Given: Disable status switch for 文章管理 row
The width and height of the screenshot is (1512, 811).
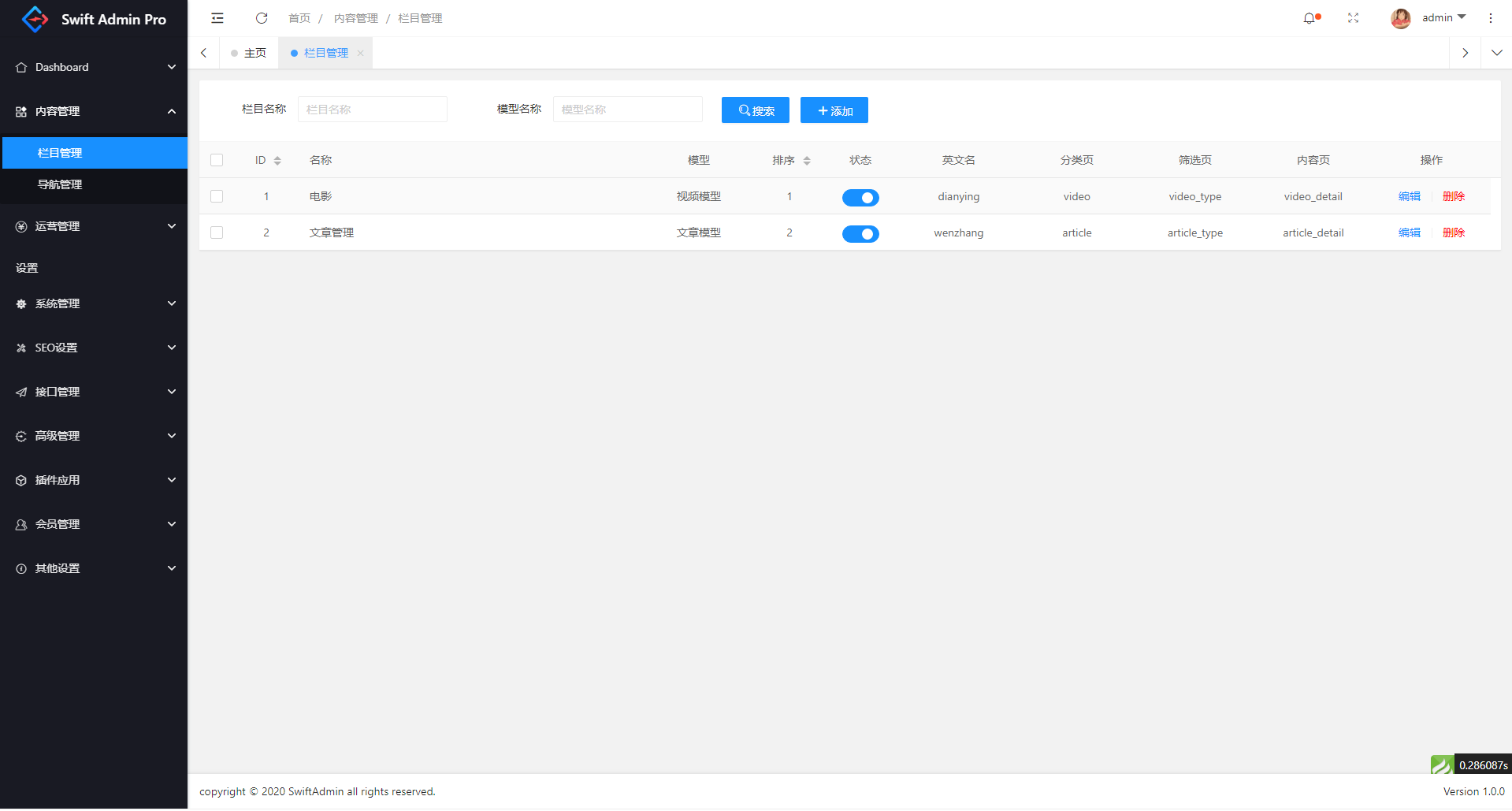Looking at the screenshot, I should (860, 234).
